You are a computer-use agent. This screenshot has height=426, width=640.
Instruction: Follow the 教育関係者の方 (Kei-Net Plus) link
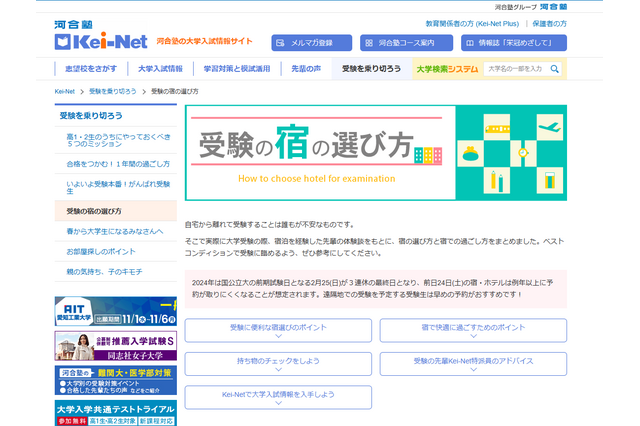tap(472, 24)
